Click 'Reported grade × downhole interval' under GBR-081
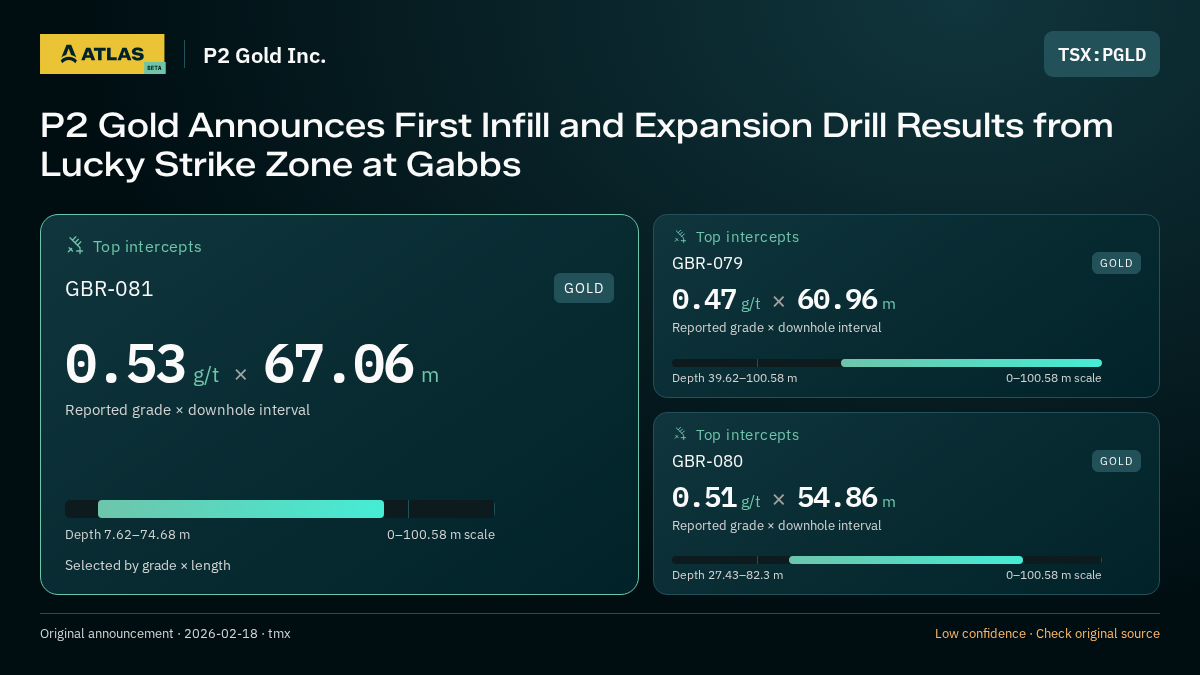Screen dimensions: 1200x675 (x=187, y=410)
